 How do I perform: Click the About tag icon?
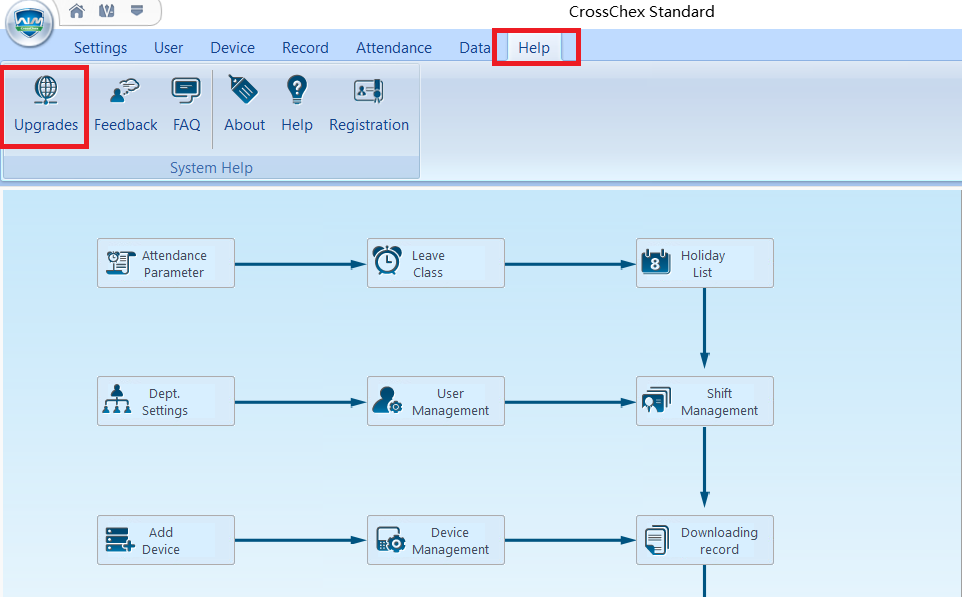(244, 91)
